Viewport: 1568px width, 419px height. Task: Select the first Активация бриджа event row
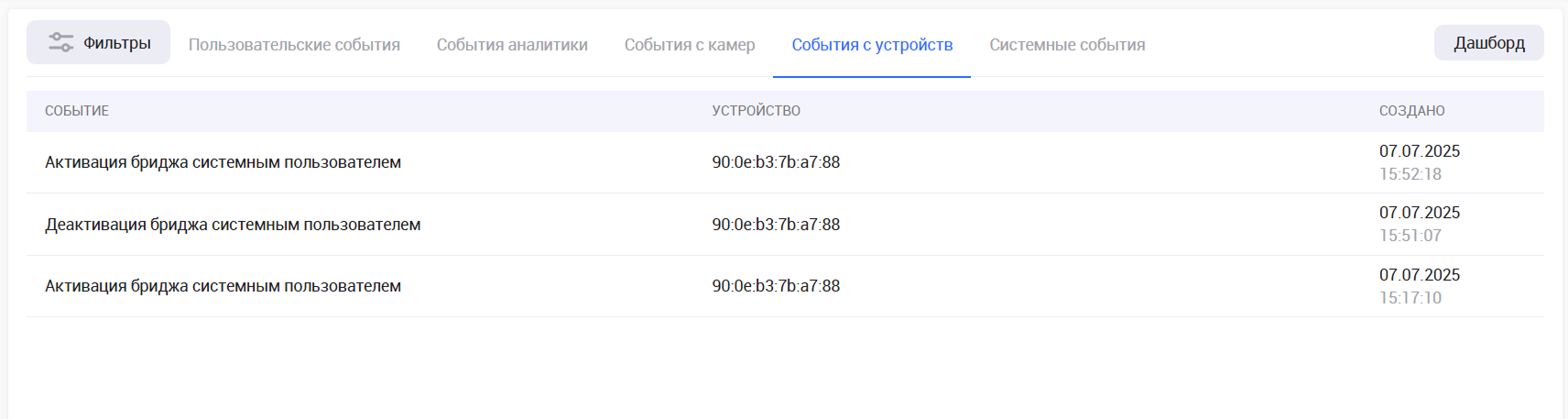click(x=223, y=162)
